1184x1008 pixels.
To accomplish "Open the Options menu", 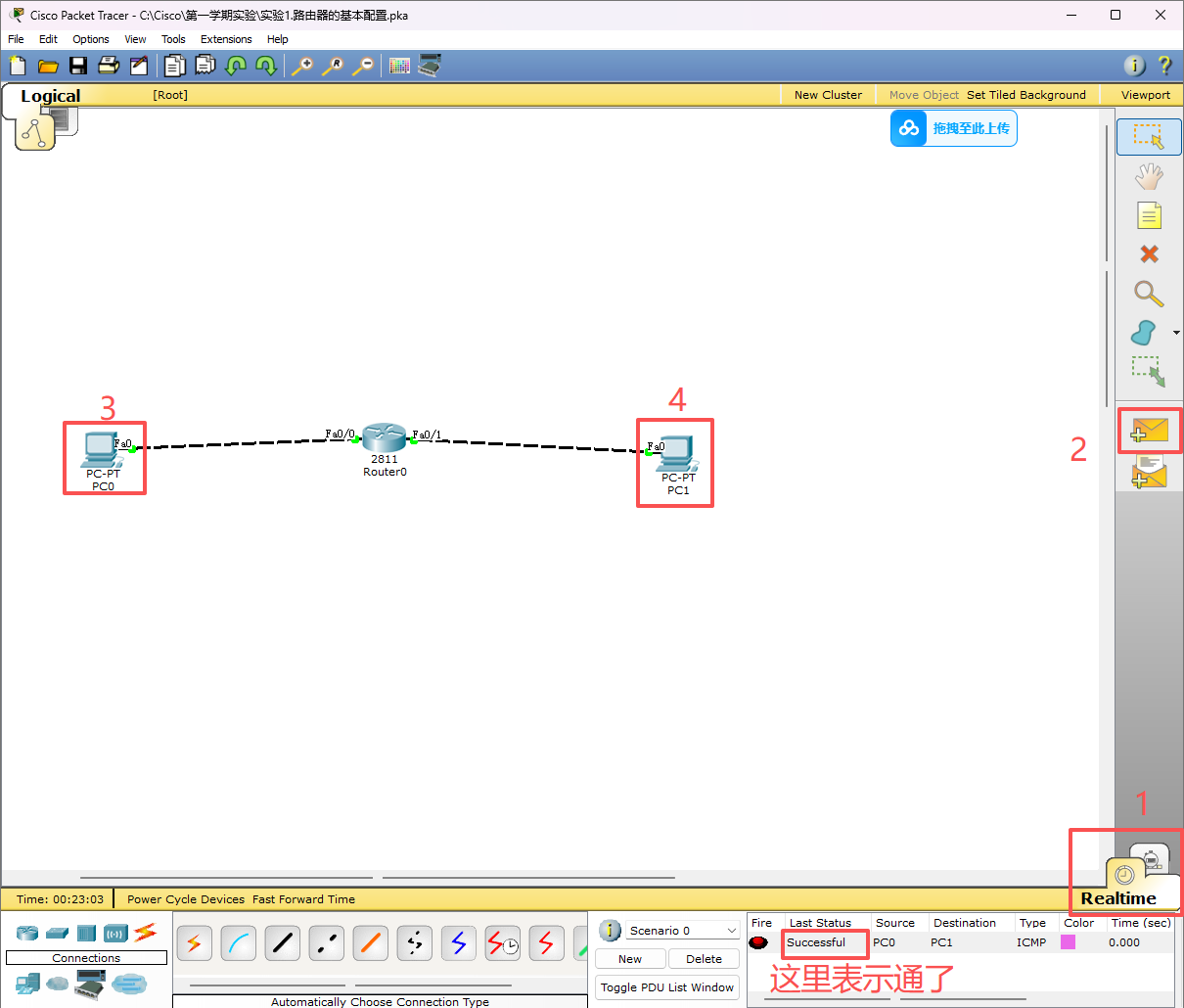I will pos(91,39).
